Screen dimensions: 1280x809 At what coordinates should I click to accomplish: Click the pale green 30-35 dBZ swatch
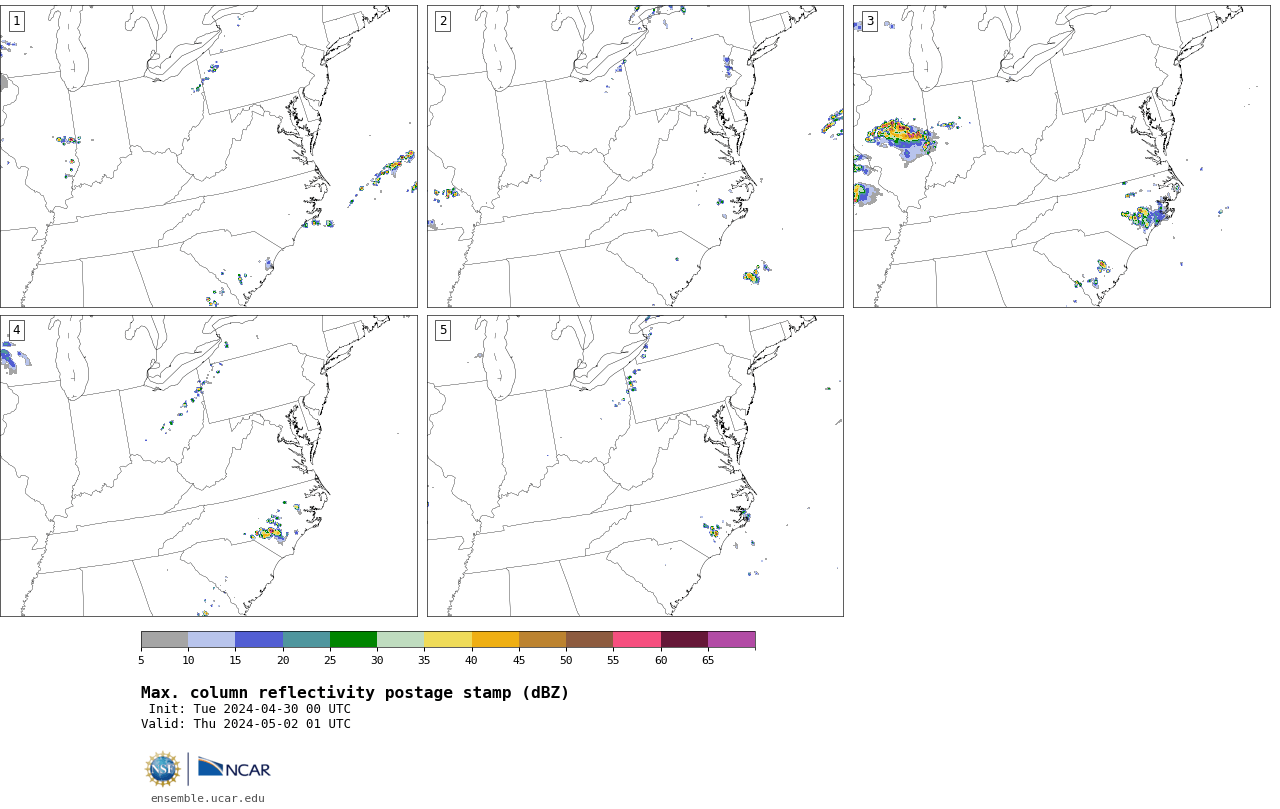400,640
